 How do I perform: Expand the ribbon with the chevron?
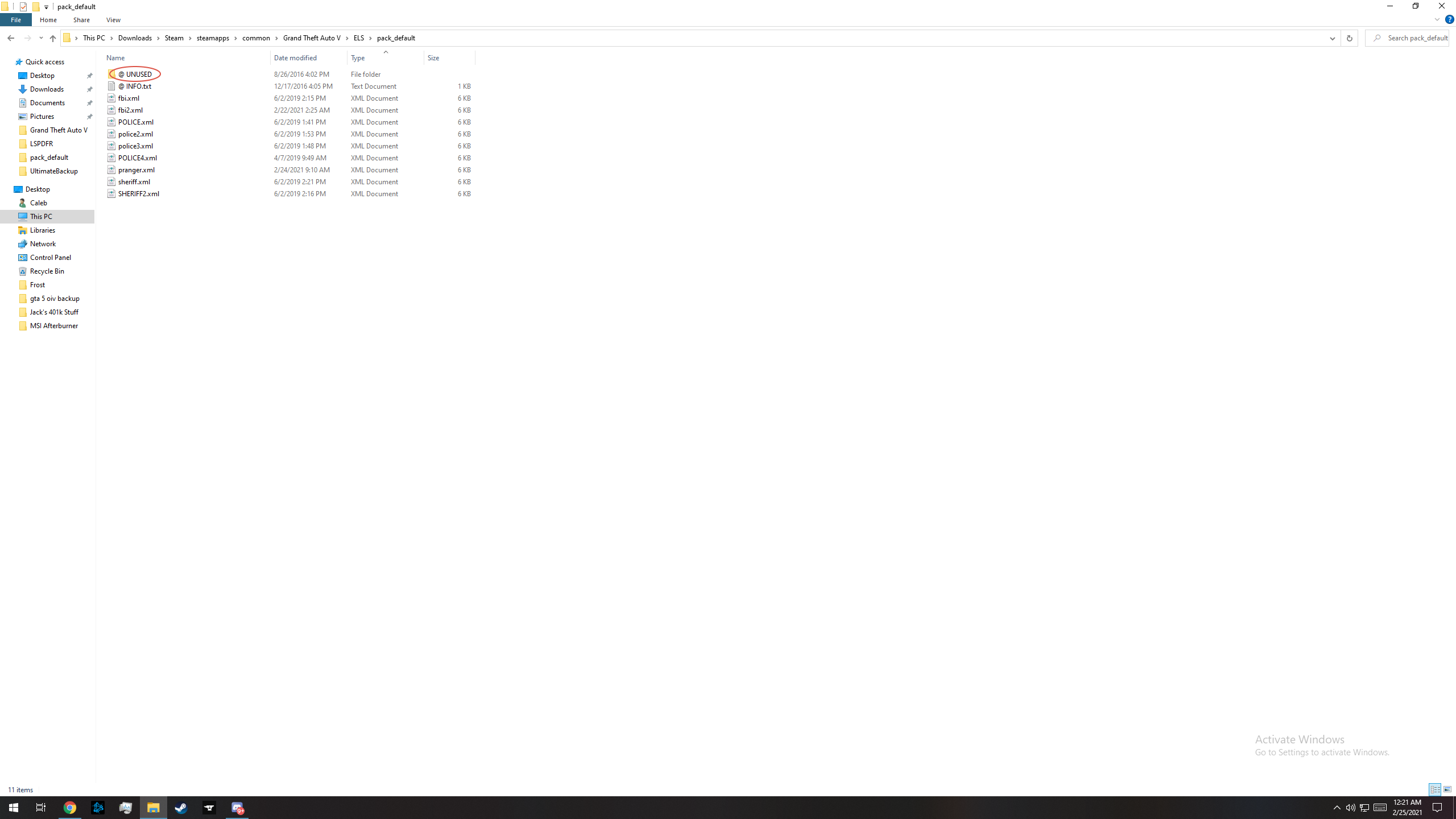1437,19
